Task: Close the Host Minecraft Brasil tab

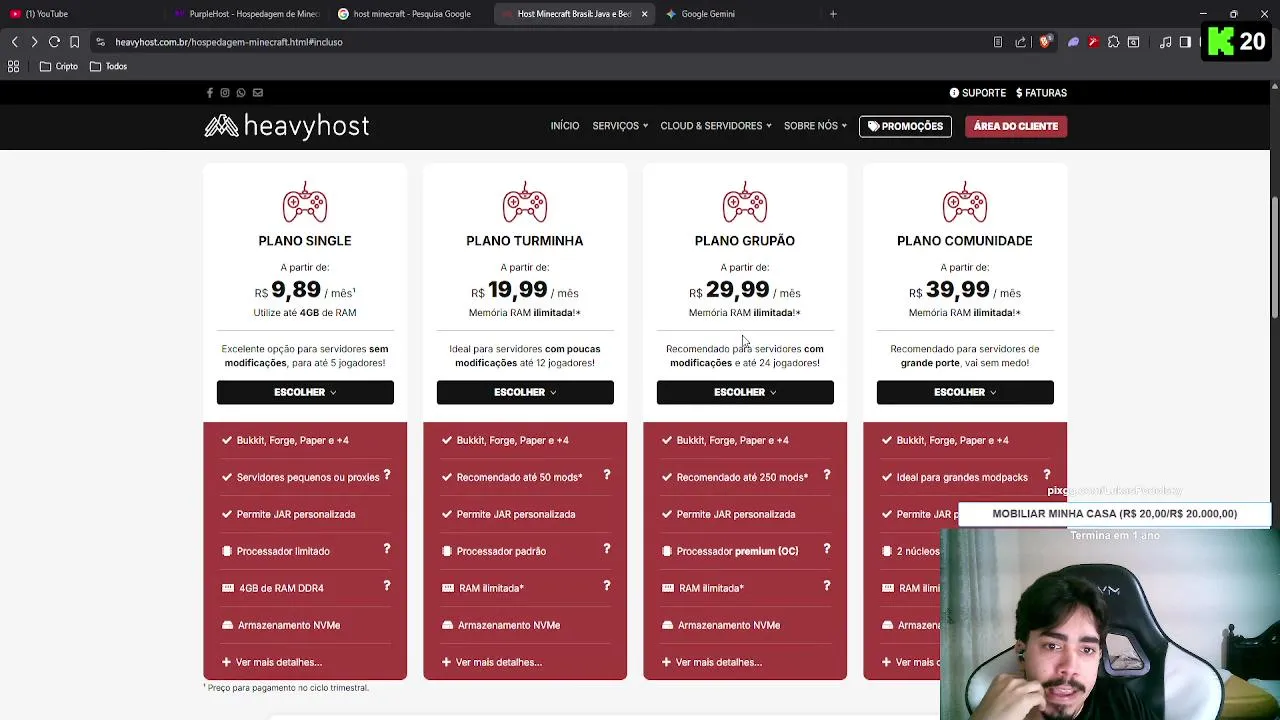Action: (644, 14)
